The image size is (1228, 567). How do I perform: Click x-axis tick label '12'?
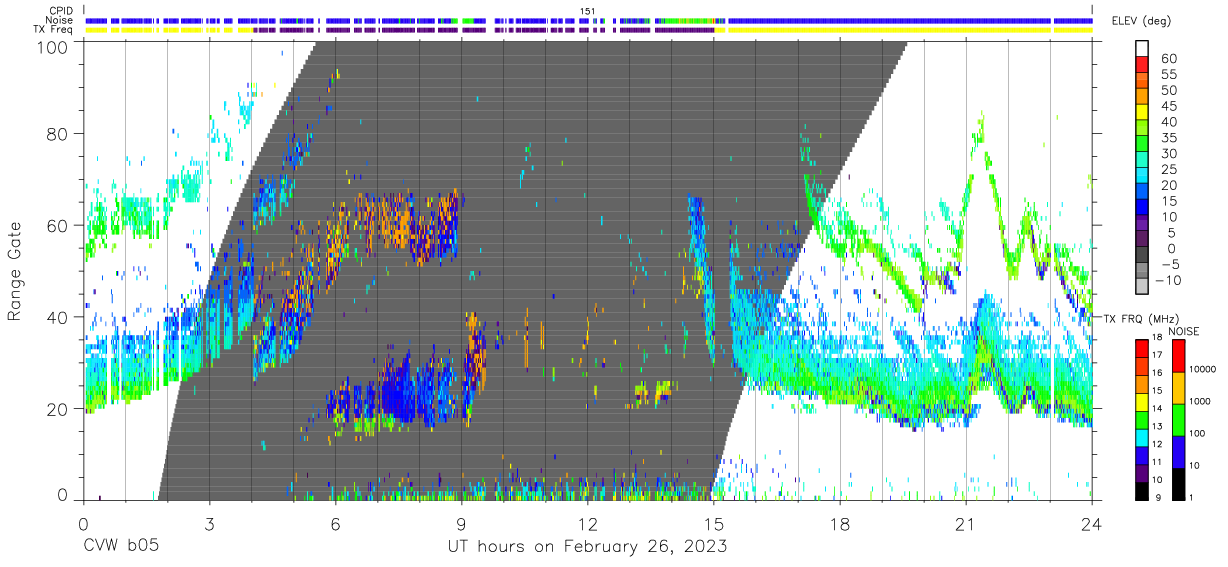(588, 524)
